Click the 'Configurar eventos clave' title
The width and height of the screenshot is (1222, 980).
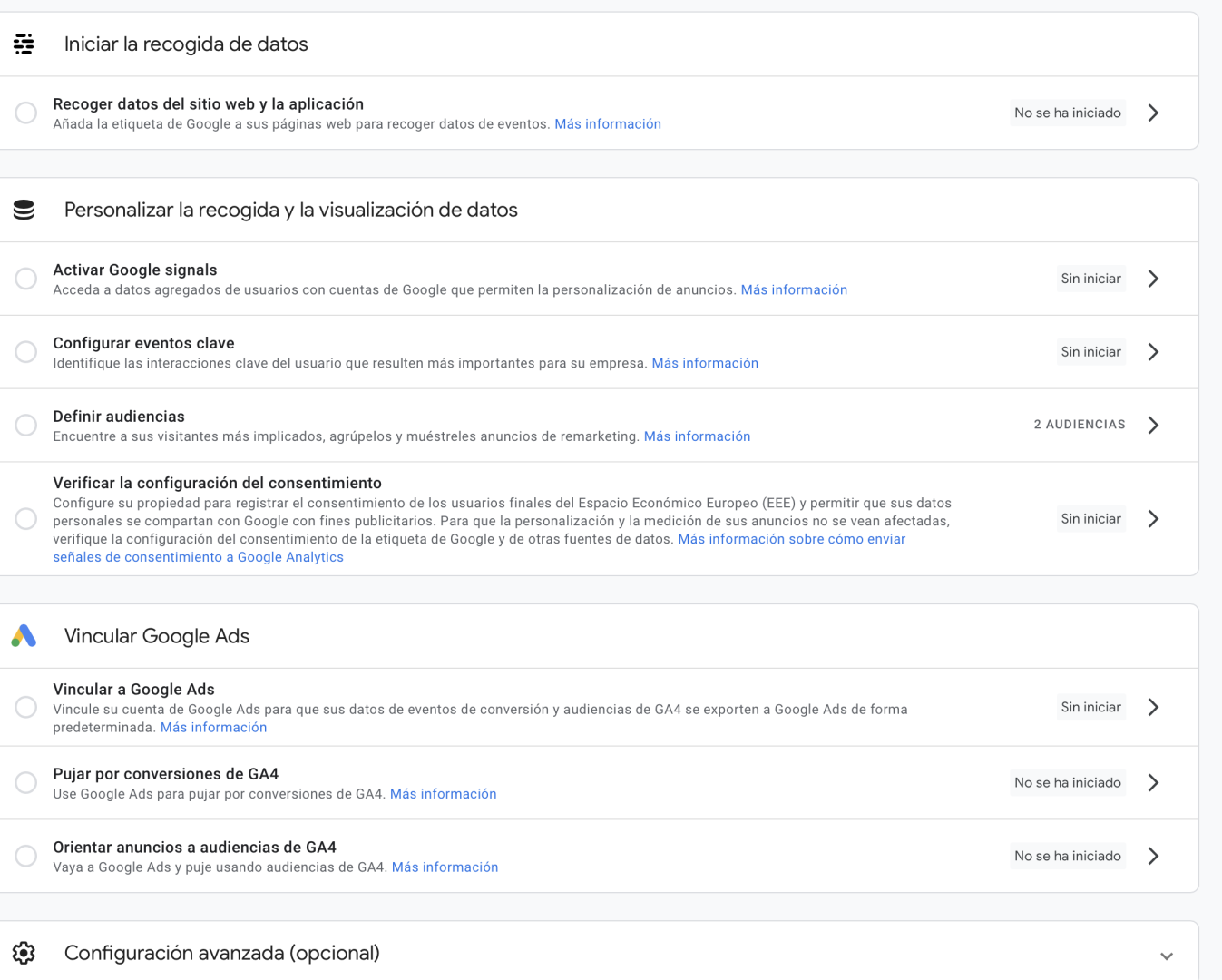(x=143, y=343)
